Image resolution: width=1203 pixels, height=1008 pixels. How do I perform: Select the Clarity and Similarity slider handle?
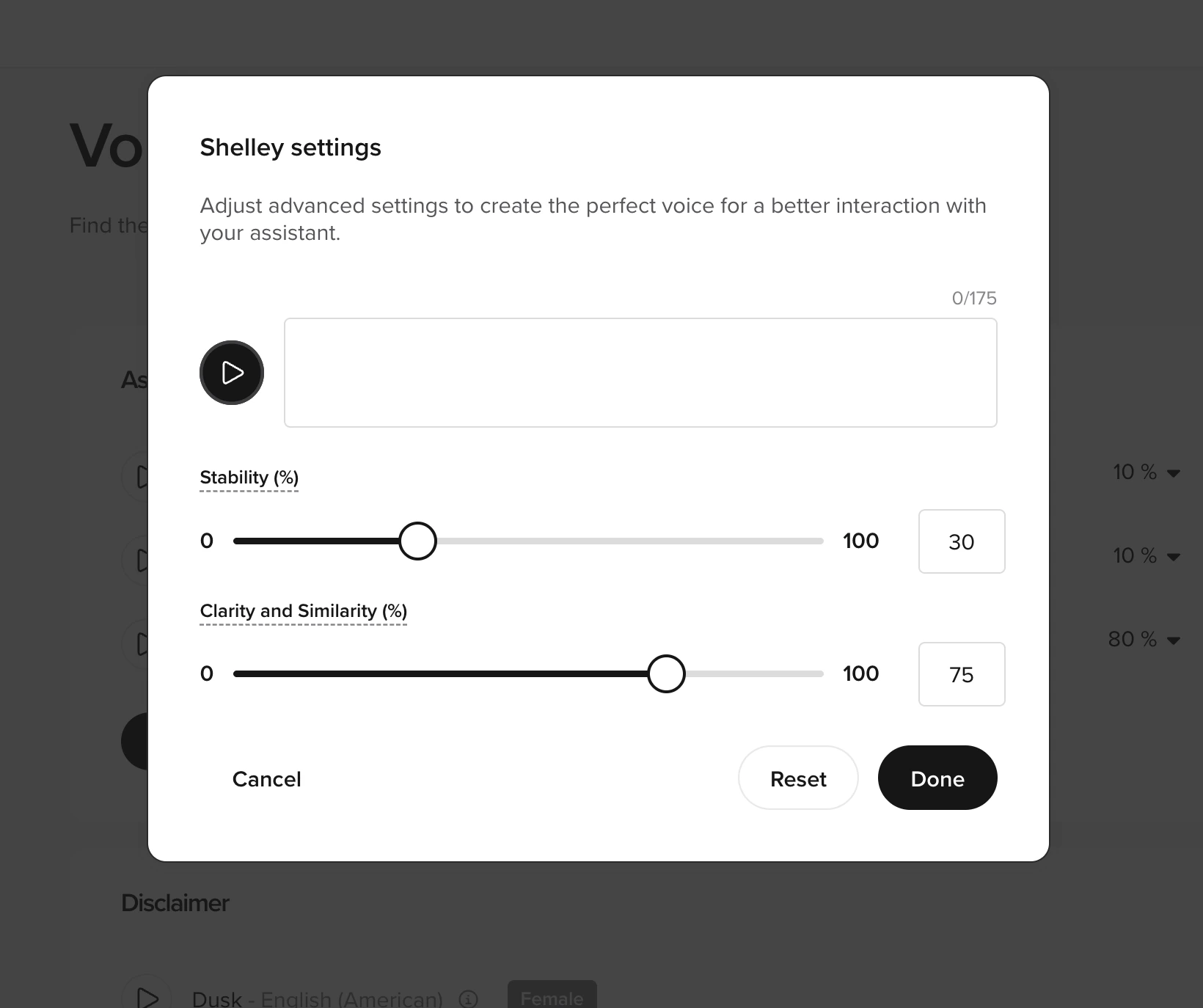pos(666,673)
